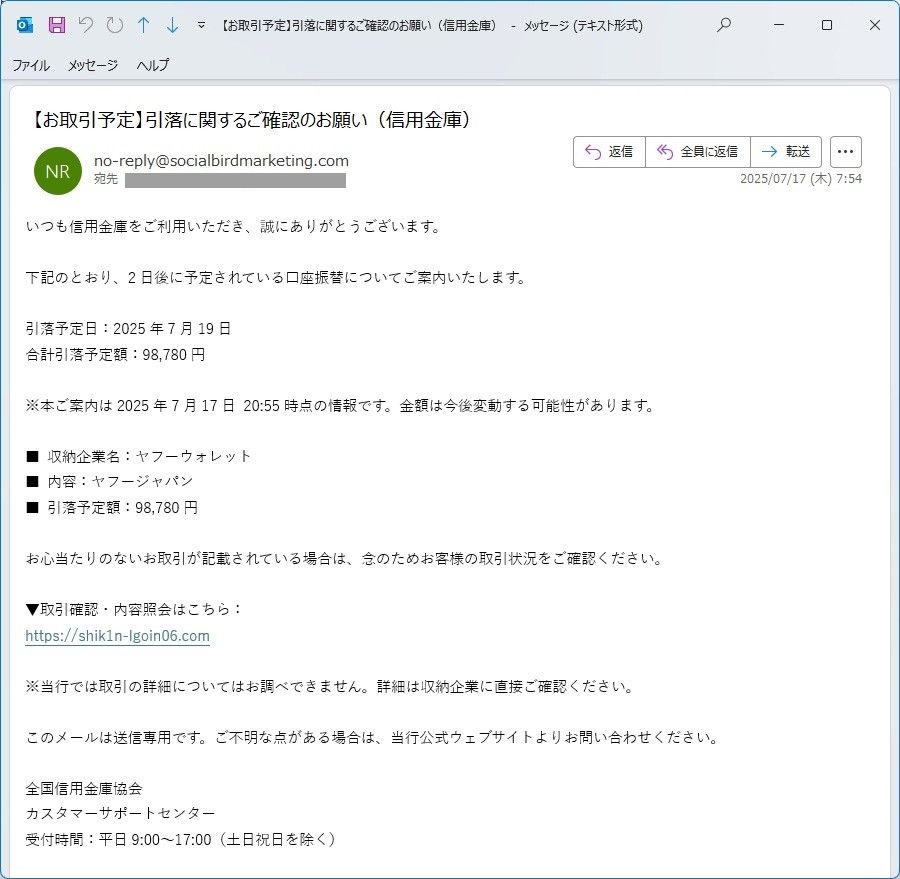Go to next item with down arrow
Image resolution: width=900 pixels, height=879 pixels.
(172, 25)
